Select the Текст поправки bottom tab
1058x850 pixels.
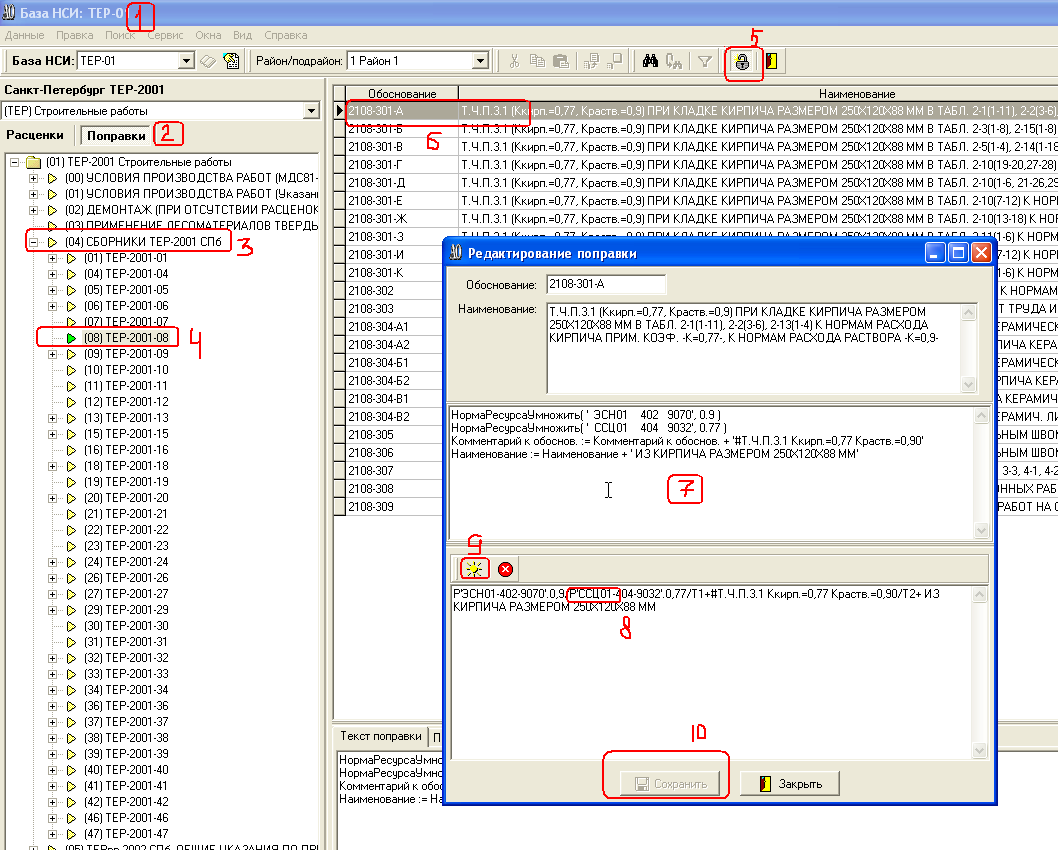tap(381, 736)
